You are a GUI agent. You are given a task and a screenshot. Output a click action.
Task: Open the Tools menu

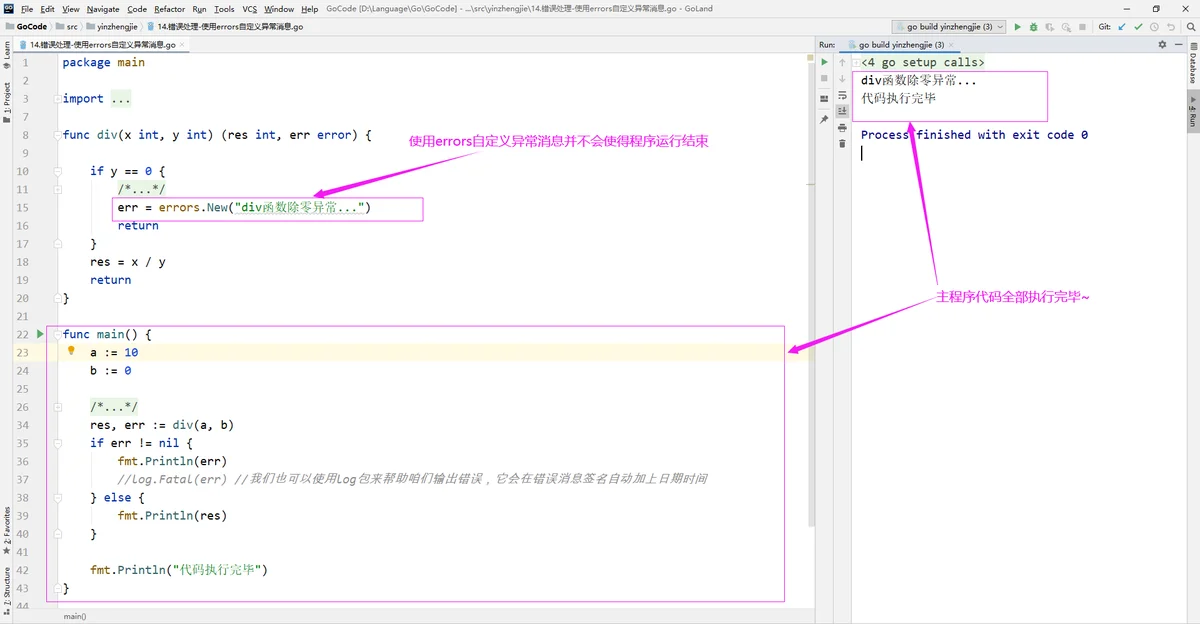point(224,9)
